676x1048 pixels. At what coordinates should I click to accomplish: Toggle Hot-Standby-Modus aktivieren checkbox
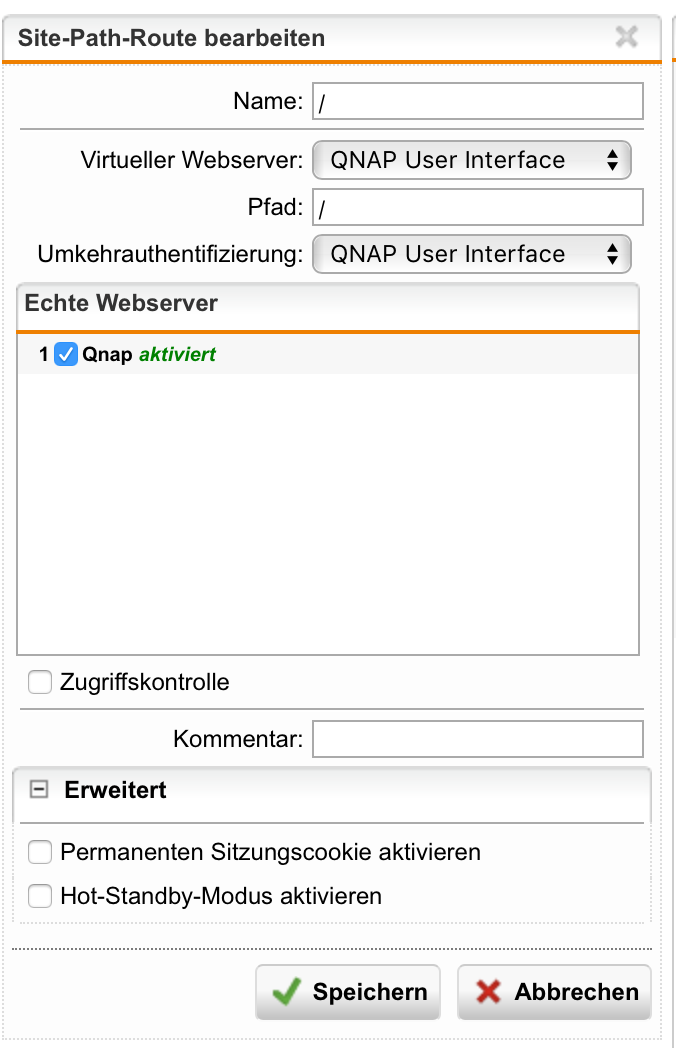40,896
